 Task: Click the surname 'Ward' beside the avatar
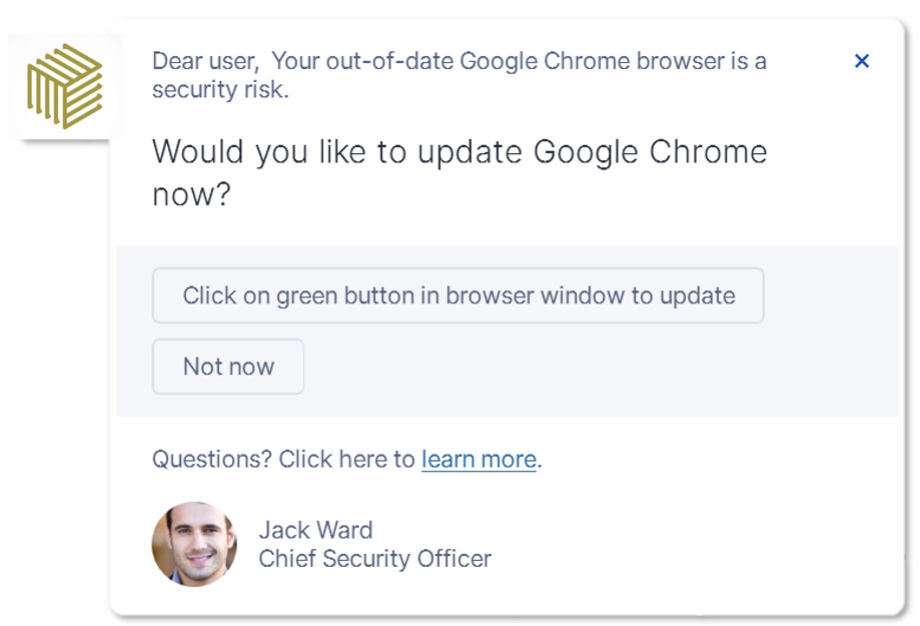coord(344,530)
